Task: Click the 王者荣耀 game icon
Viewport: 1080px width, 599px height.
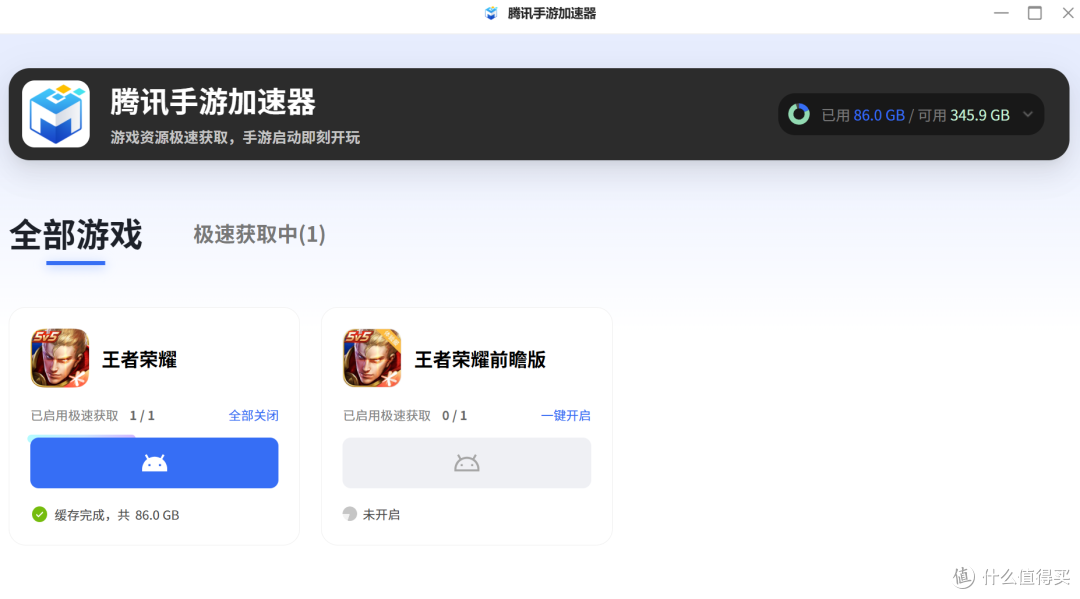Action: pos(60,358)
